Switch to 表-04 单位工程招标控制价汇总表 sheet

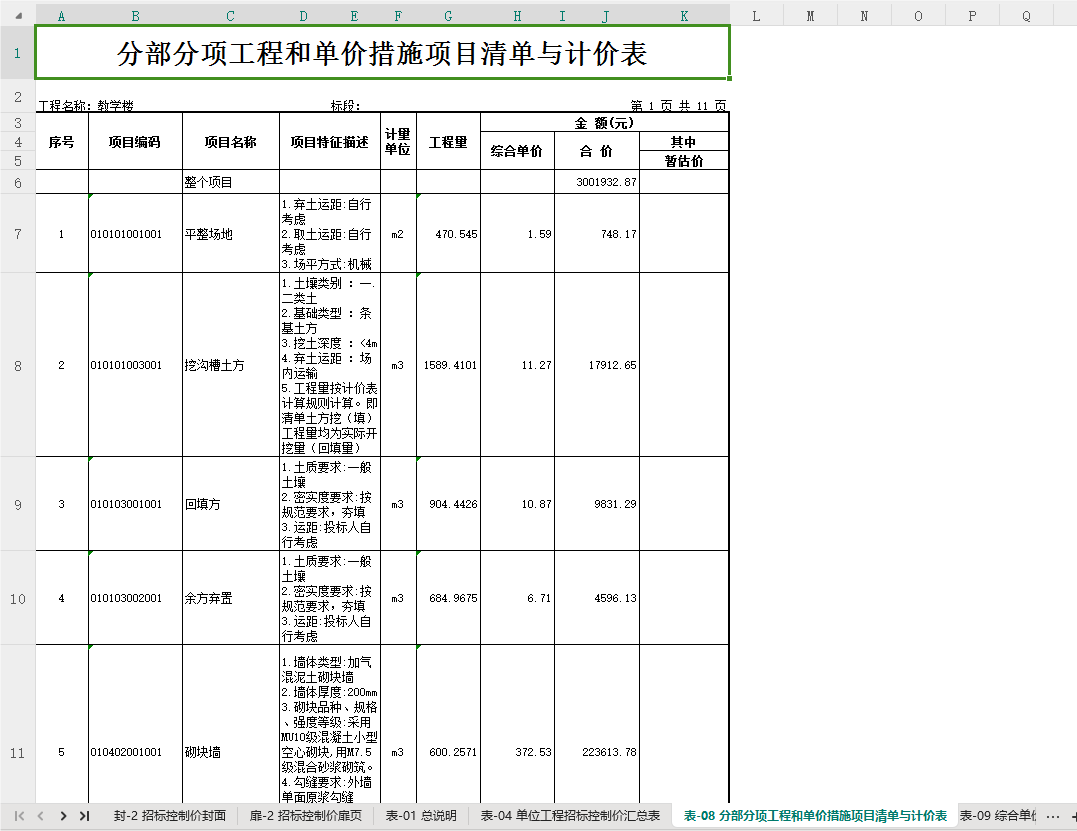pyautogui.click(x=570, y=816)
